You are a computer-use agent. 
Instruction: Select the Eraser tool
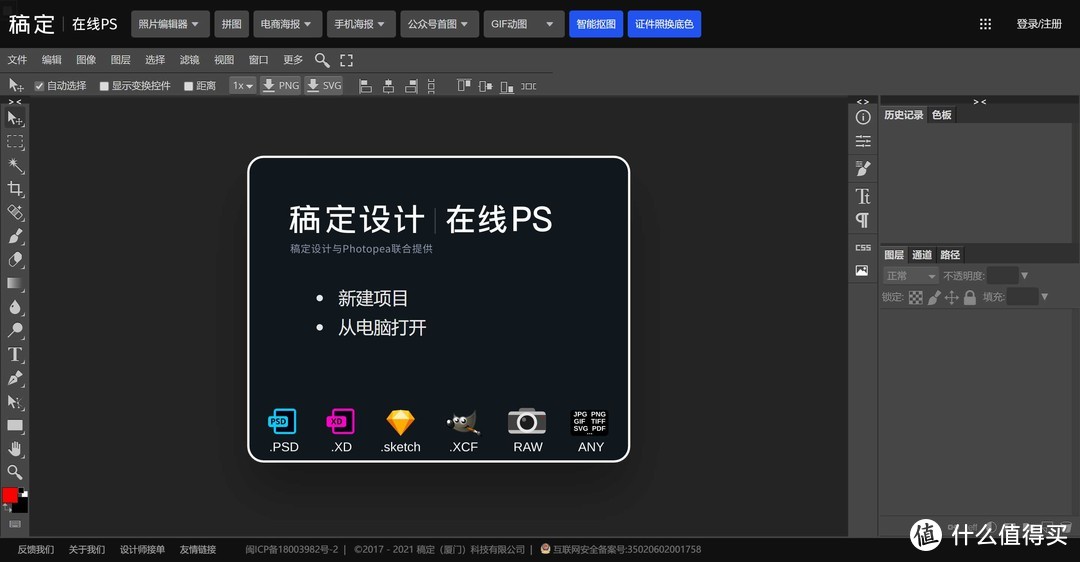pos(14,260)
